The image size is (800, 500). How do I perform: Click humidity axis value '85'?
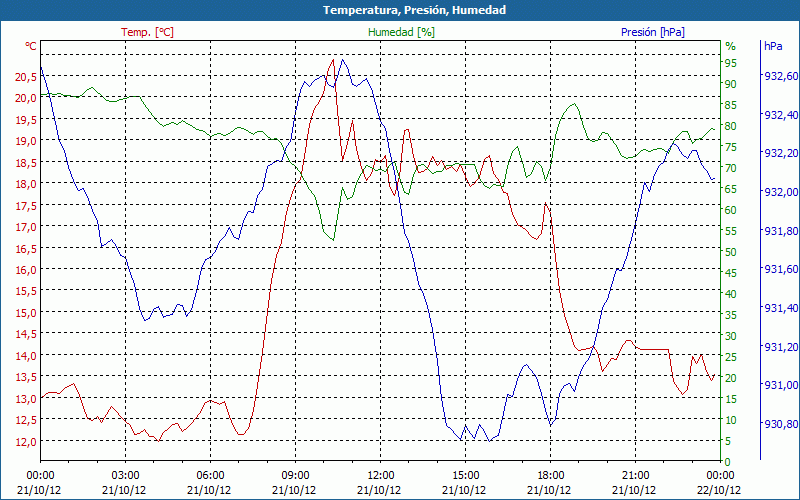coord(730,105)
